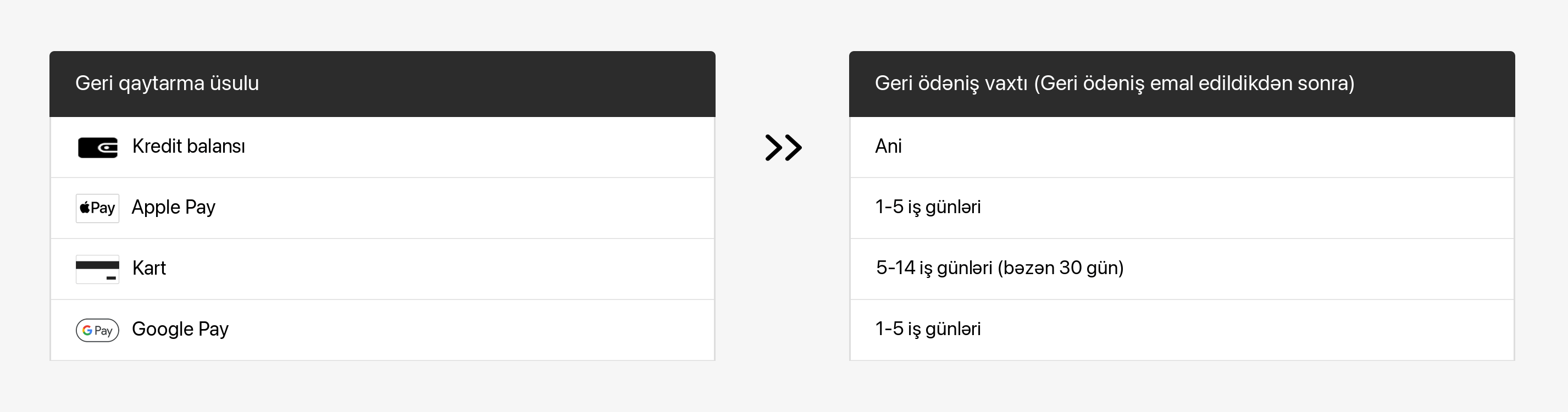Click the Kredit balansı wallet icon
1568x412 pixels.
click(97, 147)
